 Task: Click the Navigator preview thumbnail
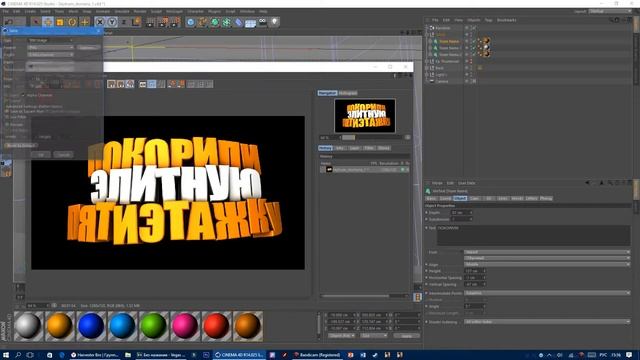point(365,116)
